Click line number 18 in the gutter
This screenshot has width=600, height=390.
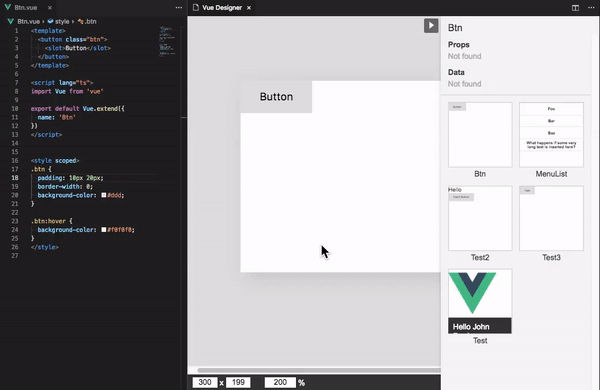[15, 178]
